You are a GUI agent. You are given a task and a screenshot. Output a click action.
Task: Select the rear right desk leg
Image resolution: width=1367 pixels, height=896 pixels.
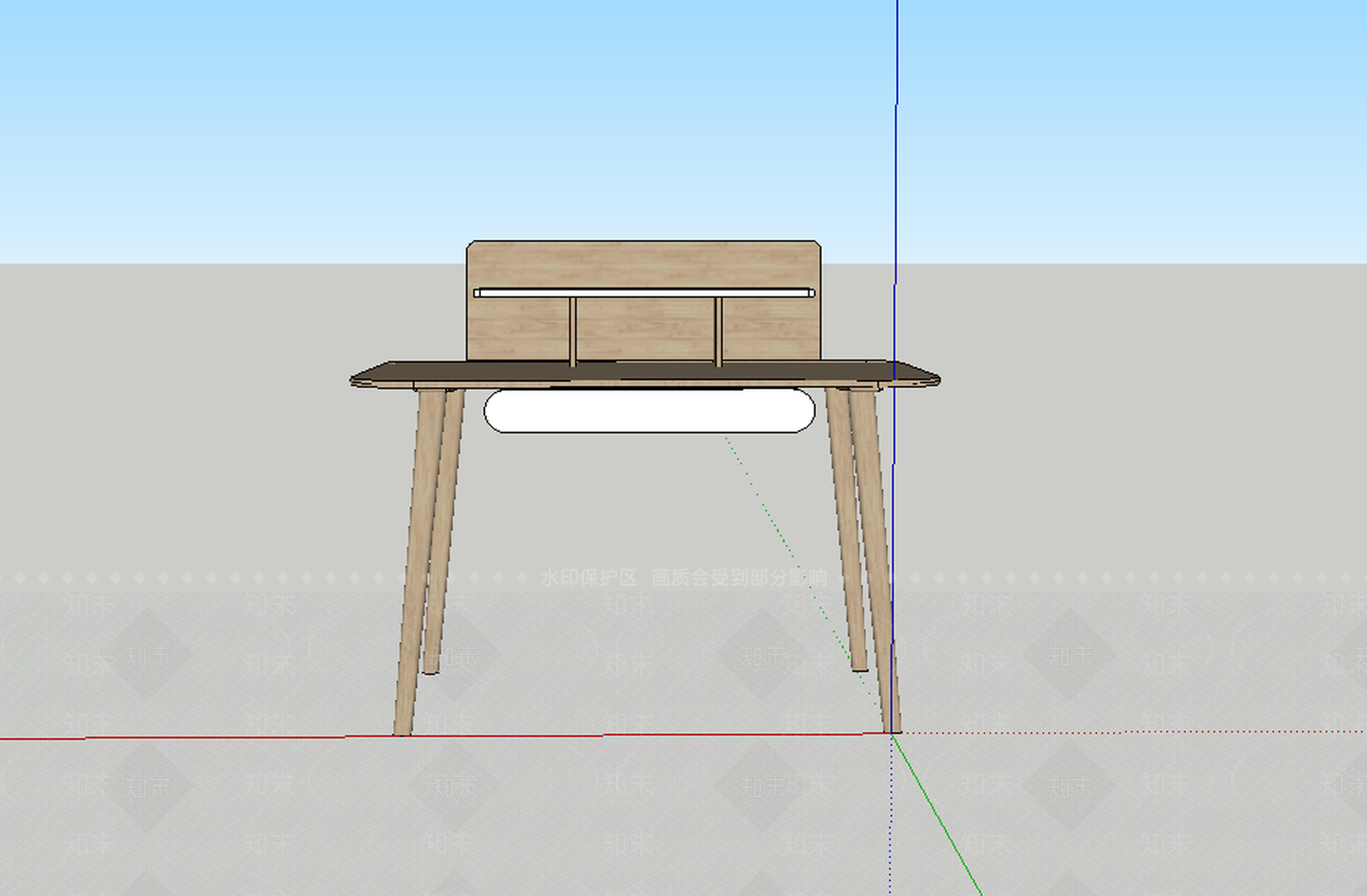click(x=847, y=530)
